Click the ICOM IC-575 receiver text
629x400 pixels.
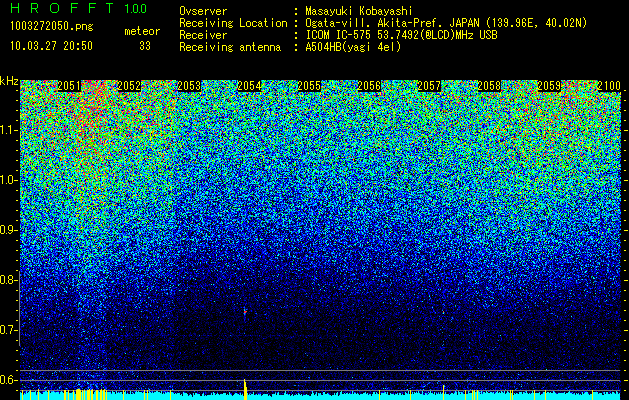click(x=401, y=35)
